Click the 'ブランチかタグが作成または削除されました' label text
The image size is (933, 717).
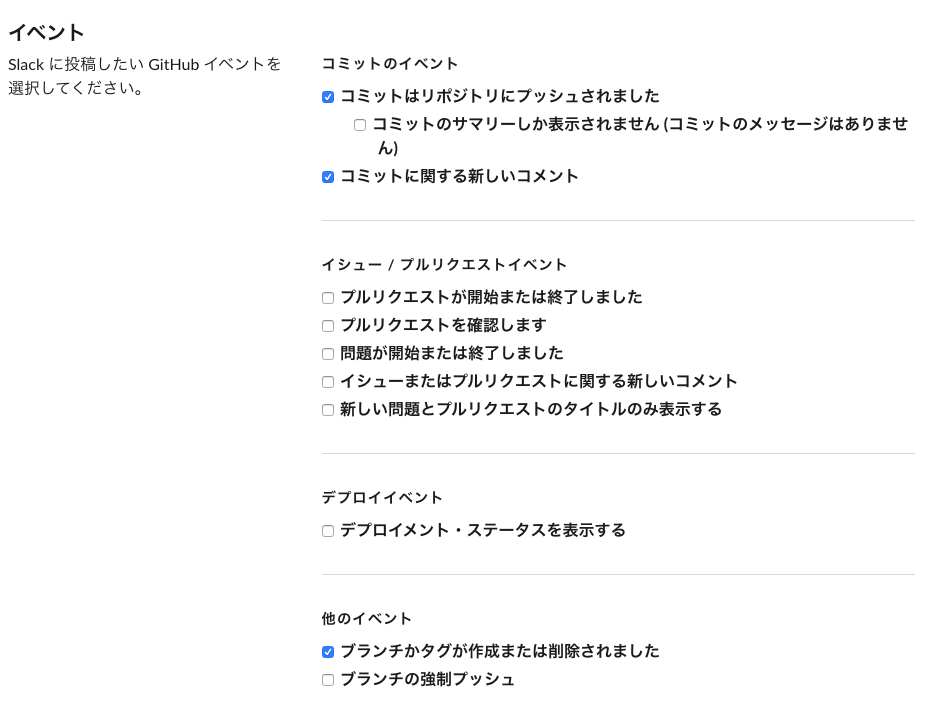(499, 651)
